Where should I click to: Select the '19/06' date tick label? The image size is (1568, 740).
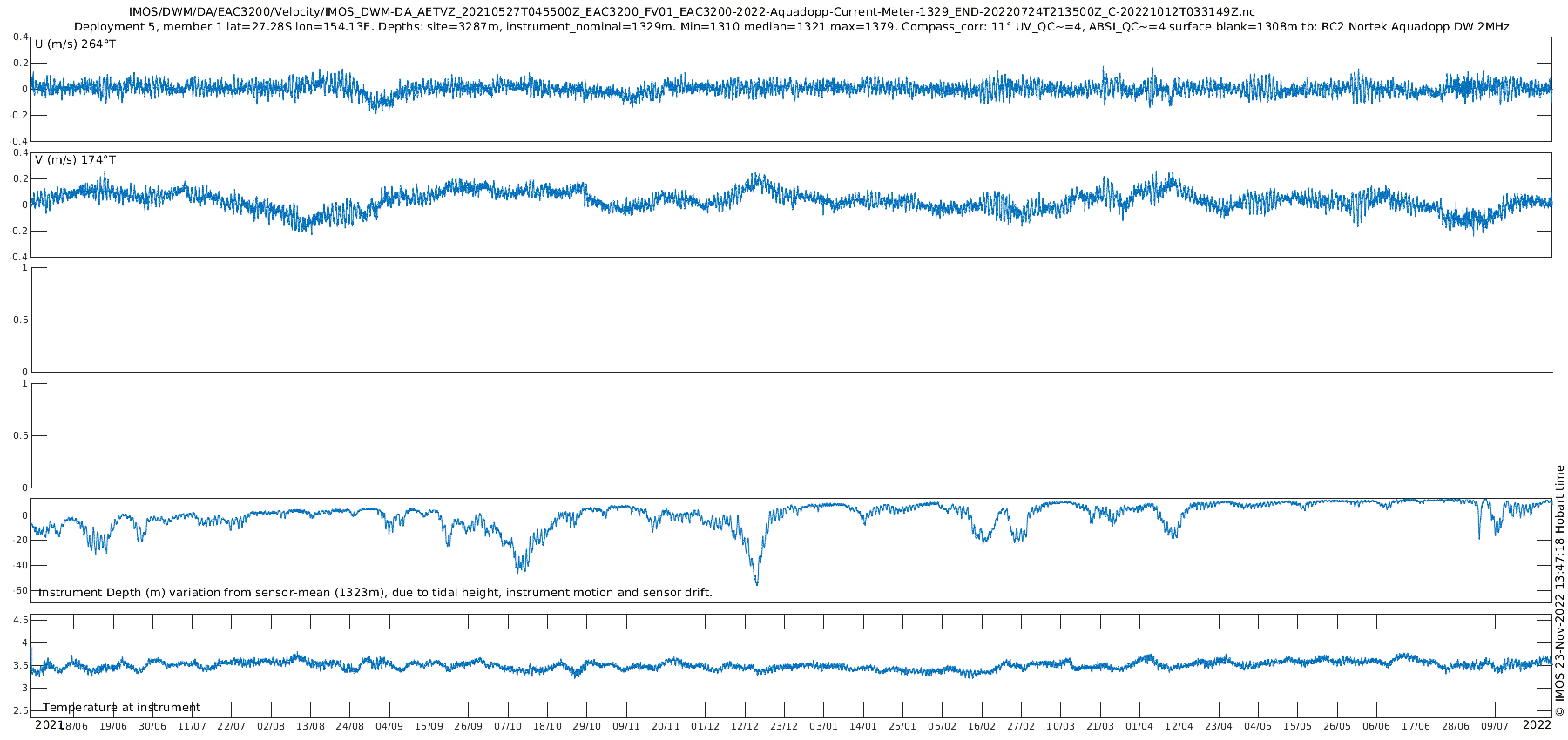coord(112,726)
